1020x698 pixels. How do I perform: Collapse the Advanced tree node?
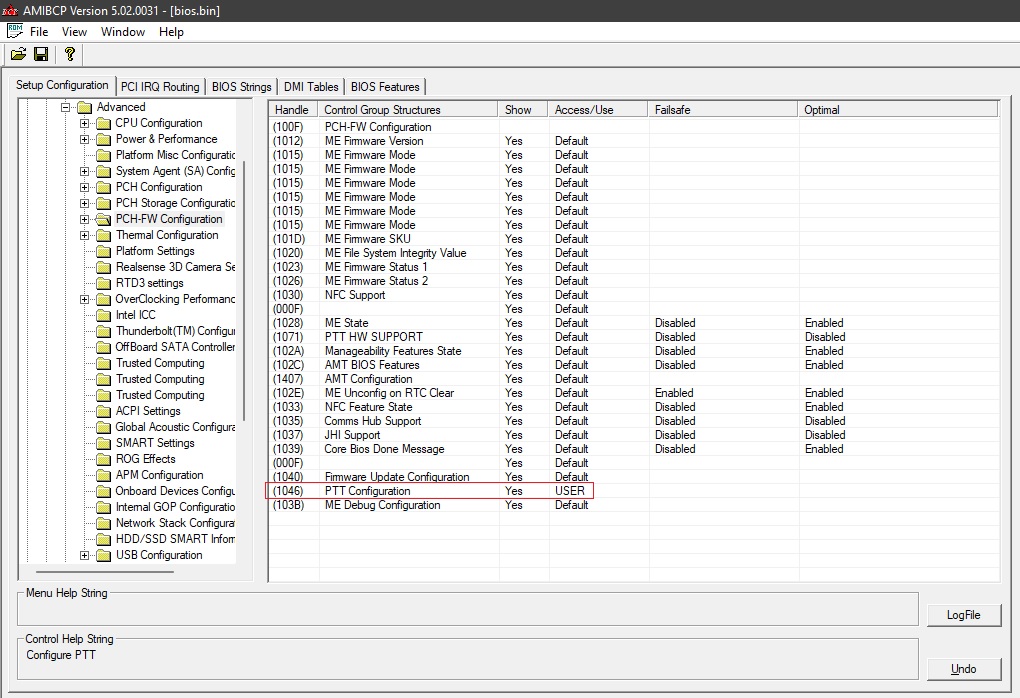point(65,107)
